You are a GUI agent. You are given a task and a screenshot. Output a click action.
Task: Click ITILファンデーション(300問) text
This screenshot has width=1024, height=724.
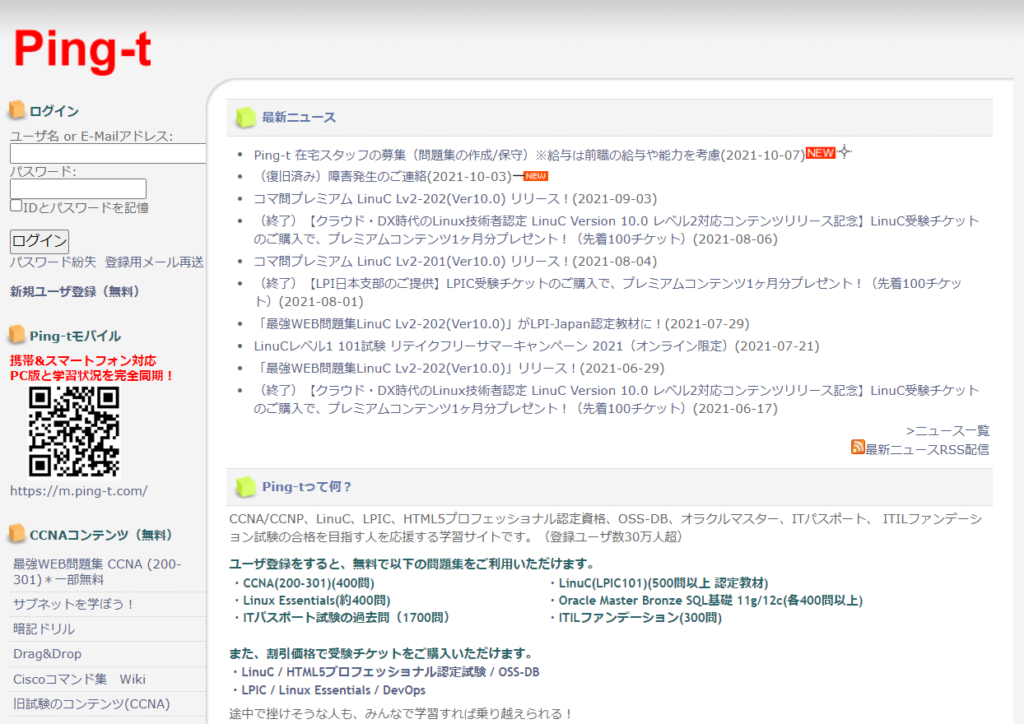(x=640, y=618)
